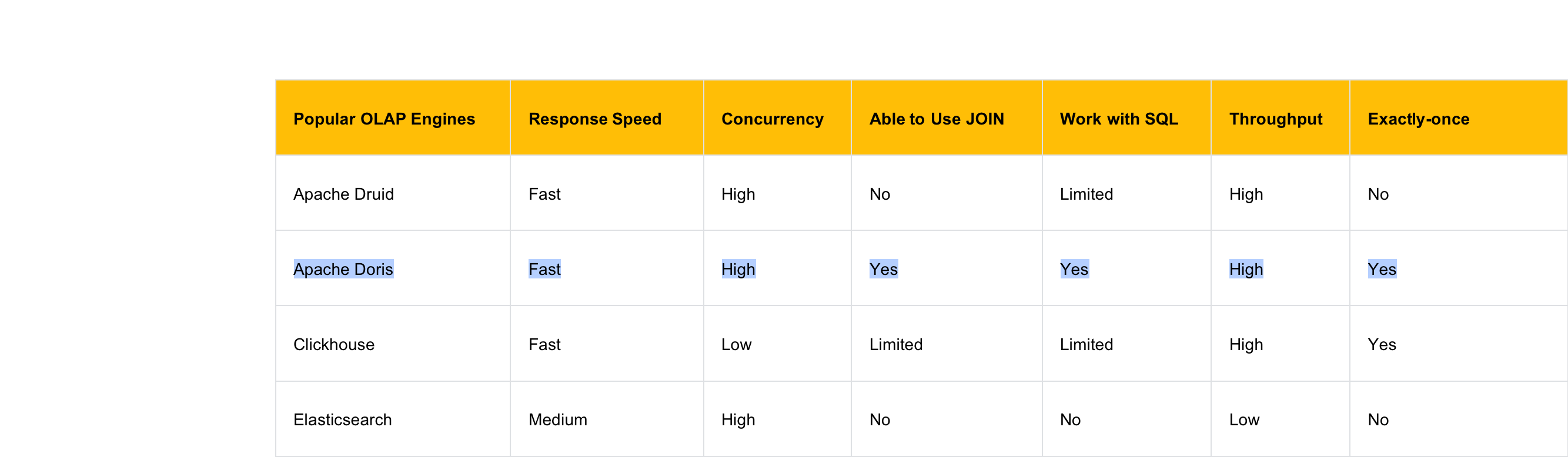Click the Apache Druid cell
Image resolution: width=1568 pixels, height=457 pixels.
tap(343, 194)
